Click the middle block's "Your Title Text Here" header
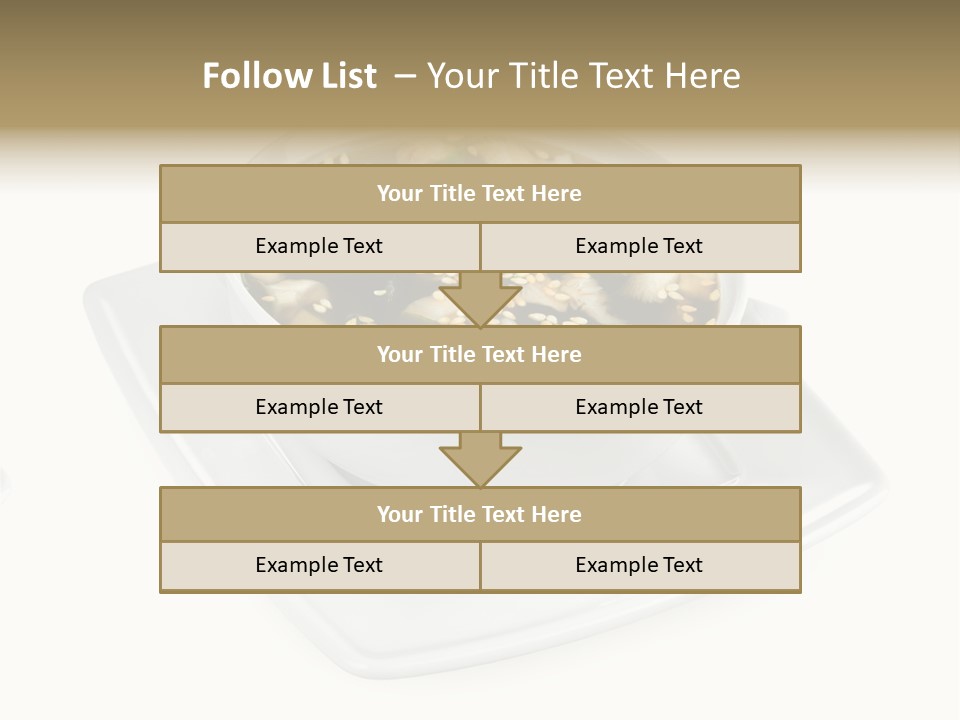This screenshot has height=720, width=960. click(x=479, y=354)
